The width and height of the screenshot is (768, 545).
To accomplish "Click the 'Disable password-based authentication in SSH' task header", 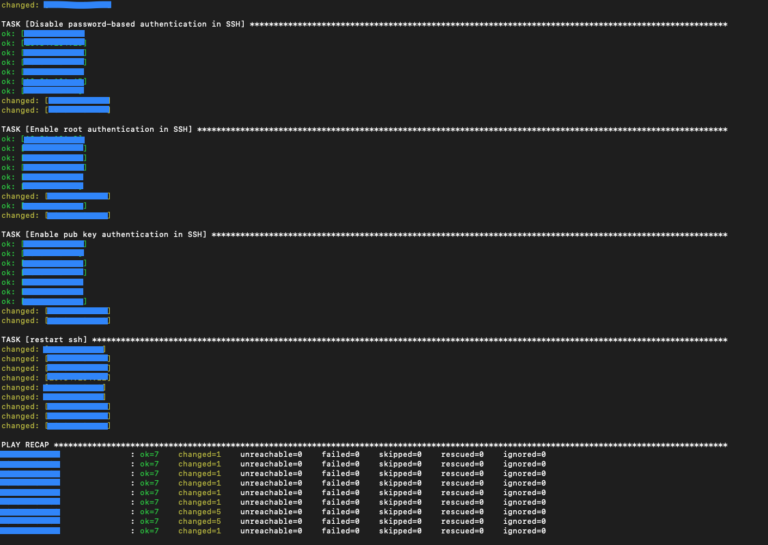I will (123, 24).
